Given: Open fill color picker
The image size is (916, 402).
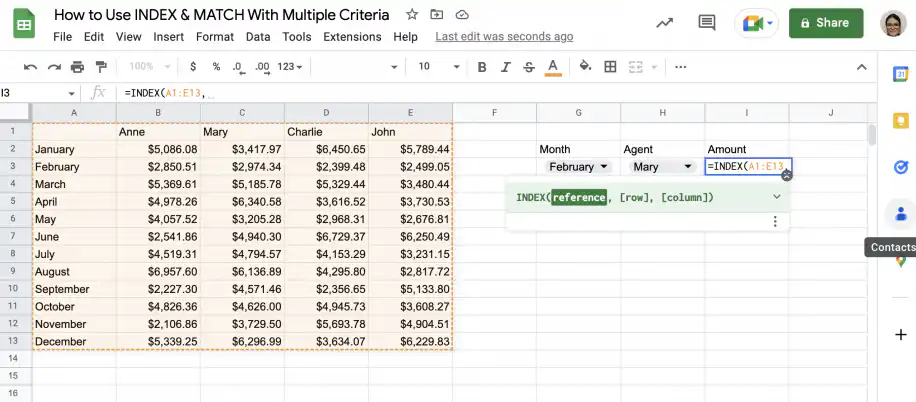Looking at the screenshot, I should (585, 67).
